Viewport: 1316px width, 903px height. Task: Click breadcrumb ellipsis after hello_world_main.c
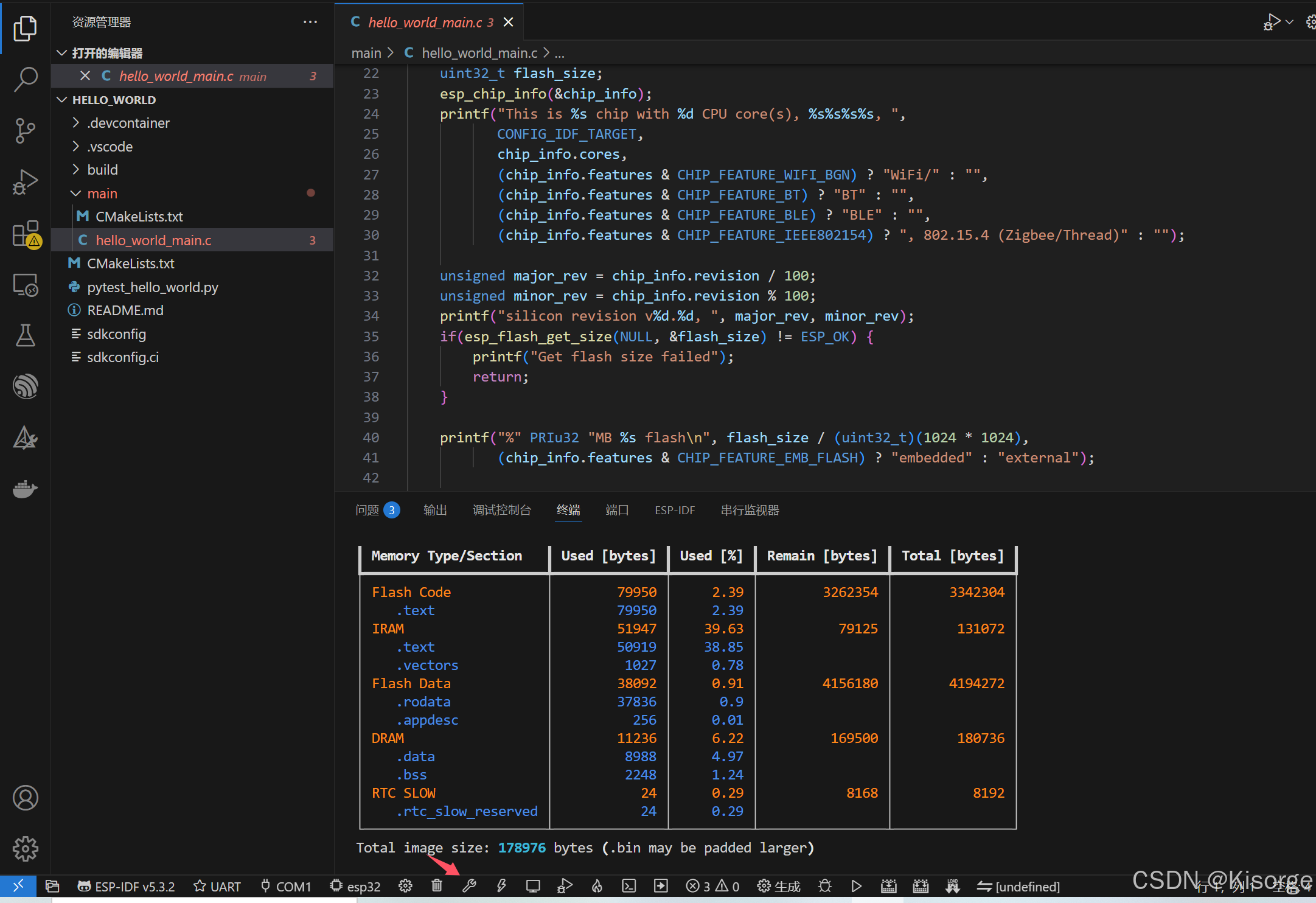point(559,54)
